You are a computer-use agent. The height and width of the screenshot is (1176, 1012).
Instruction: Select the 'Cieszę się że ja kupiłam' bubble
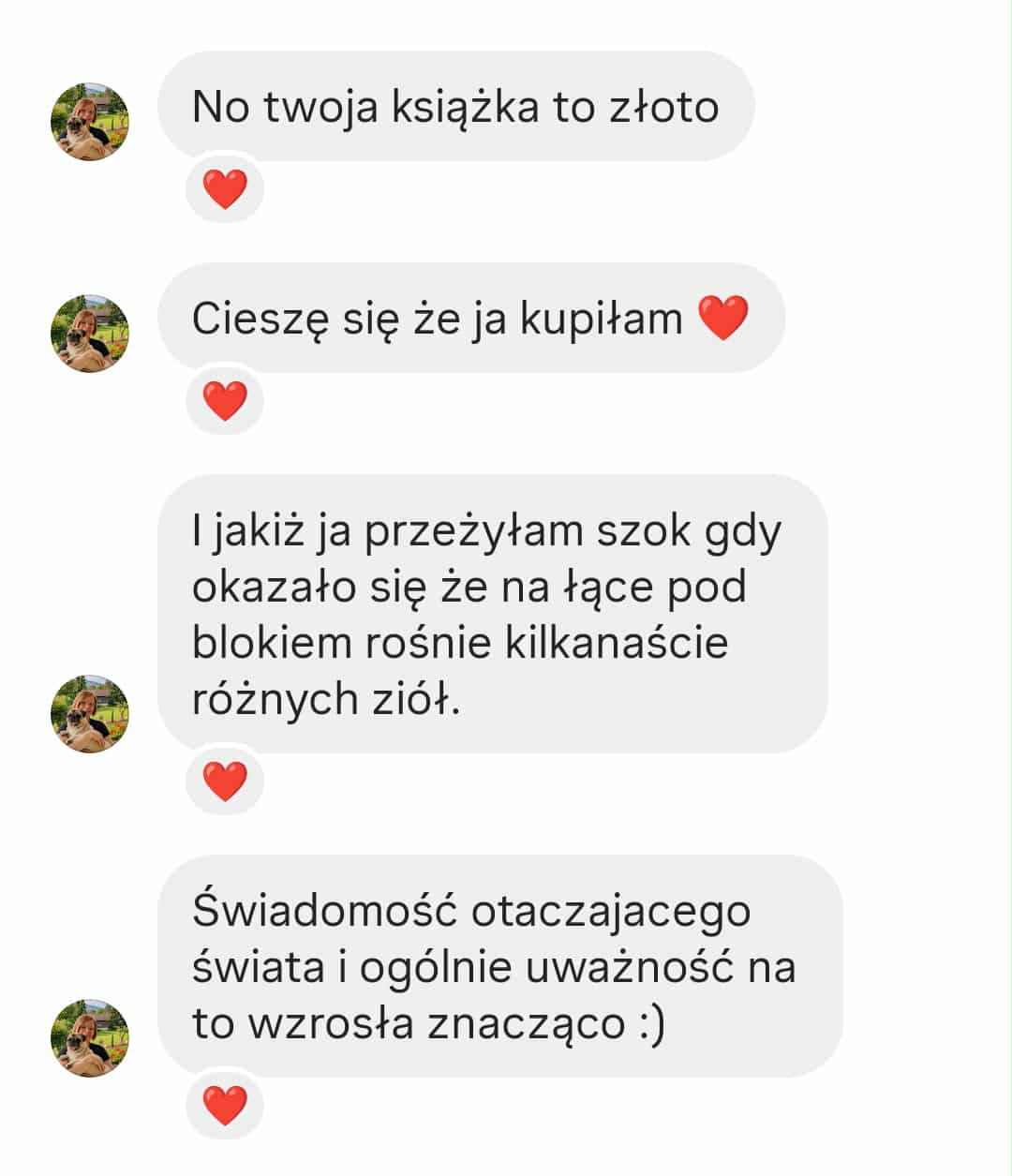(471, 318)
